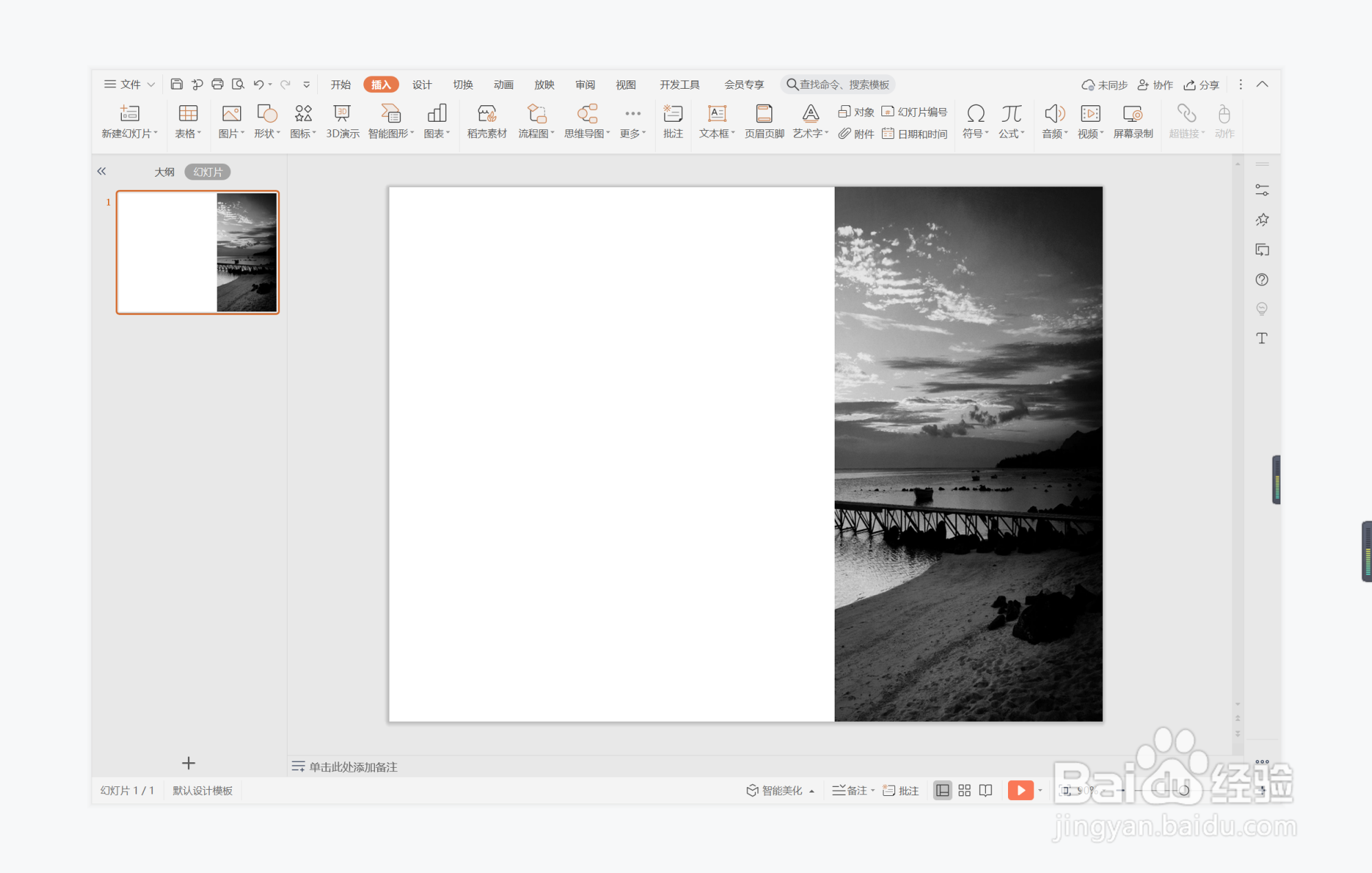Open the 文件 menu dropdown
The width and height of the screenshot is (1372, 873).
(129, 84)
